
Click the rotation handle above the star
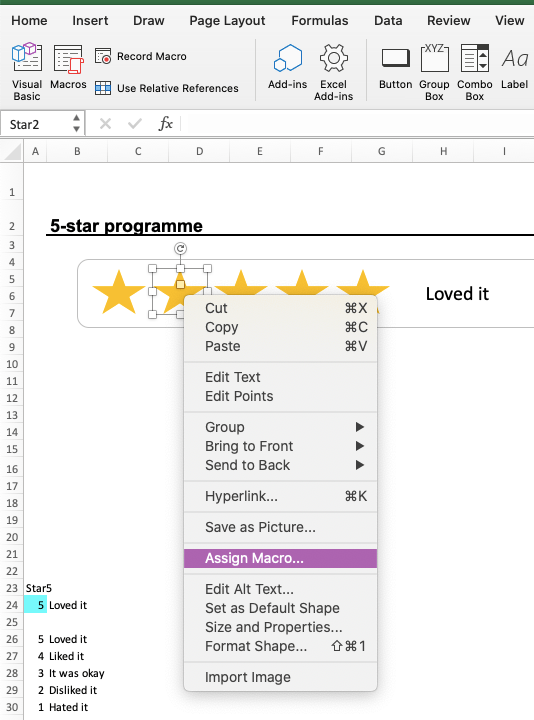click(180, 248)
